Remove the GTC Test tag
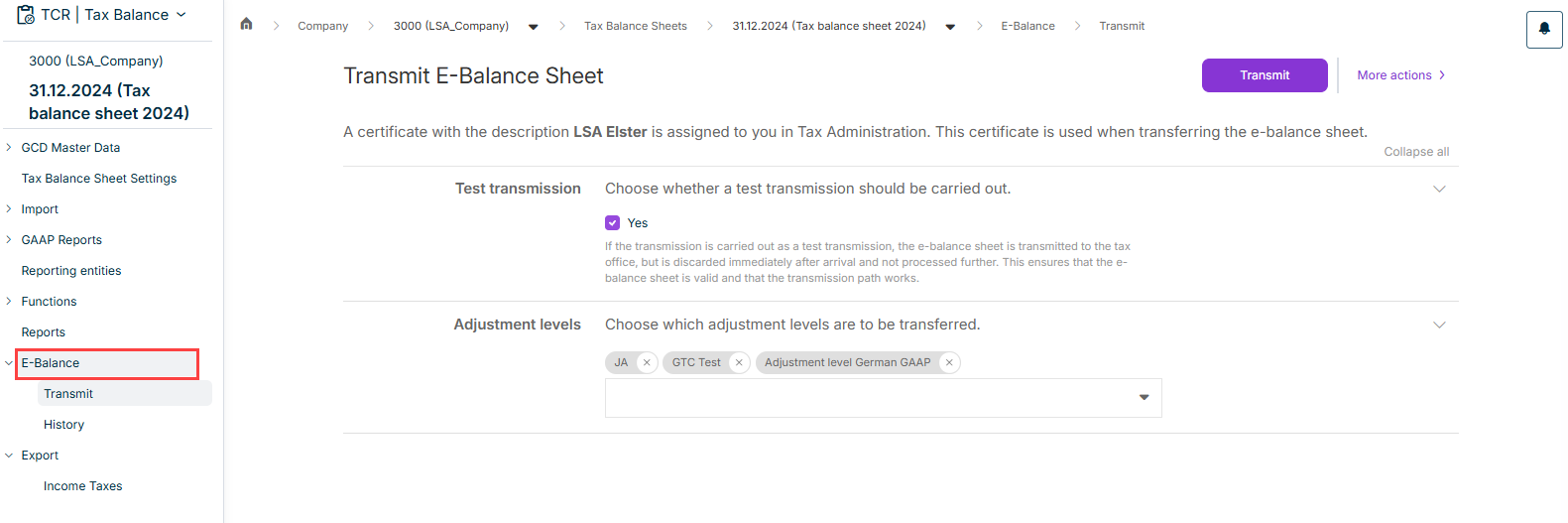The image size is (1568, 523). [739, 362]
